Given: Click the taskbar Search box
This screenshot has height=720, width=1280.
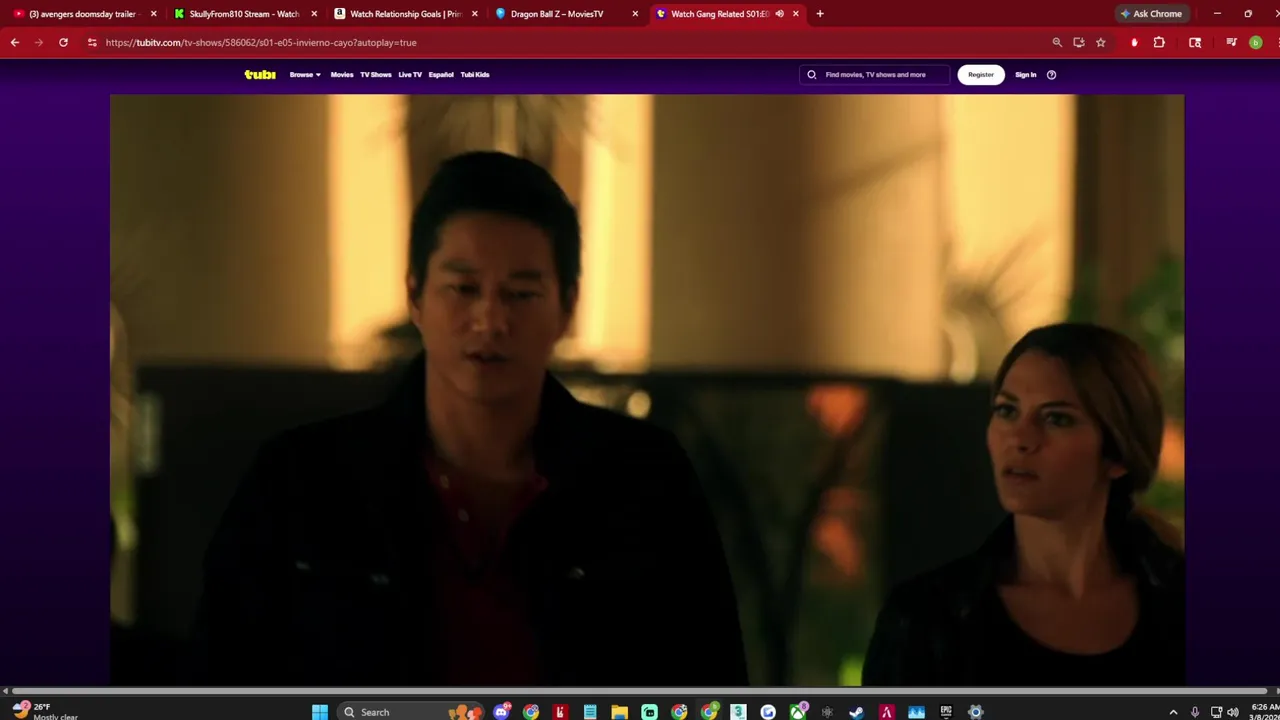Looking at the screenshot, I should (x=412, y=712).
